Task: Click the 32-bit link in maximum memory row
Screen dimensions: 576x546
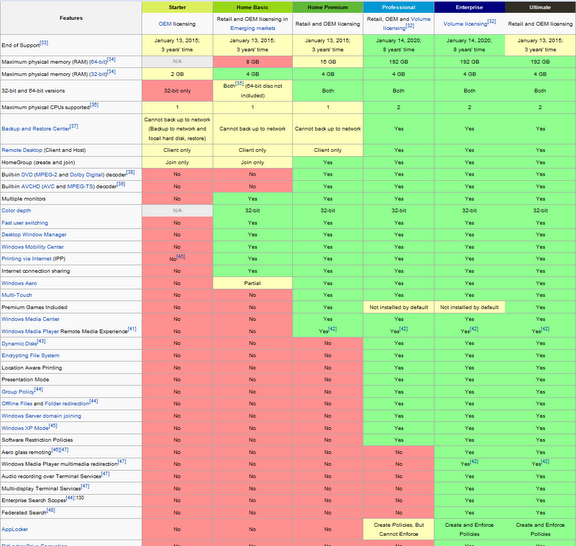Action: (x=98, y=74)
